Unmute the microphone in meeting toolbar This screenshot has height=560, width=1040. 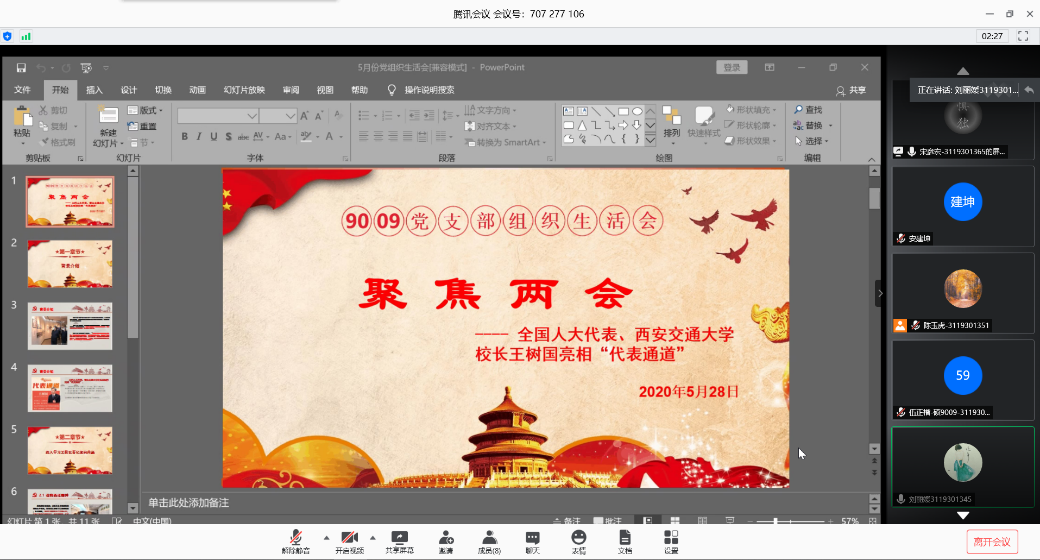click(x=295, y=538)
